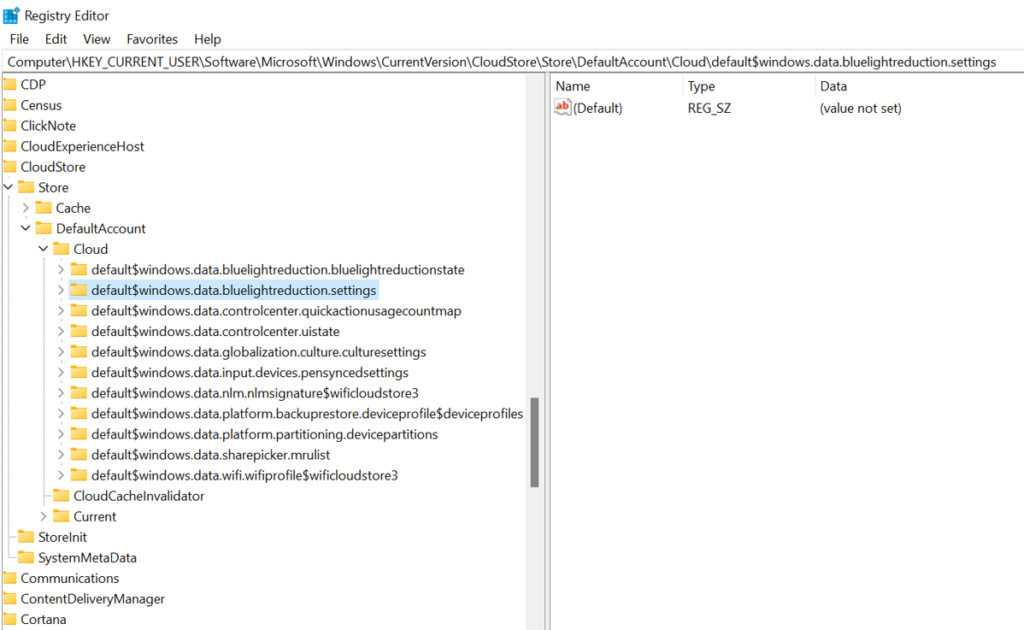Click the bluelightreductionstate folder icon

click(x=79, y=270)
